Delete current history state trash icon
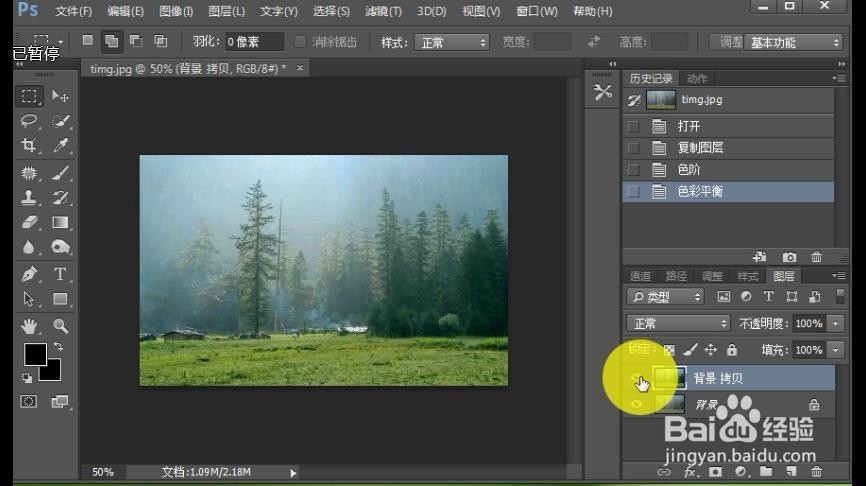Screen dimensions: 866x486 pos(816,257)
